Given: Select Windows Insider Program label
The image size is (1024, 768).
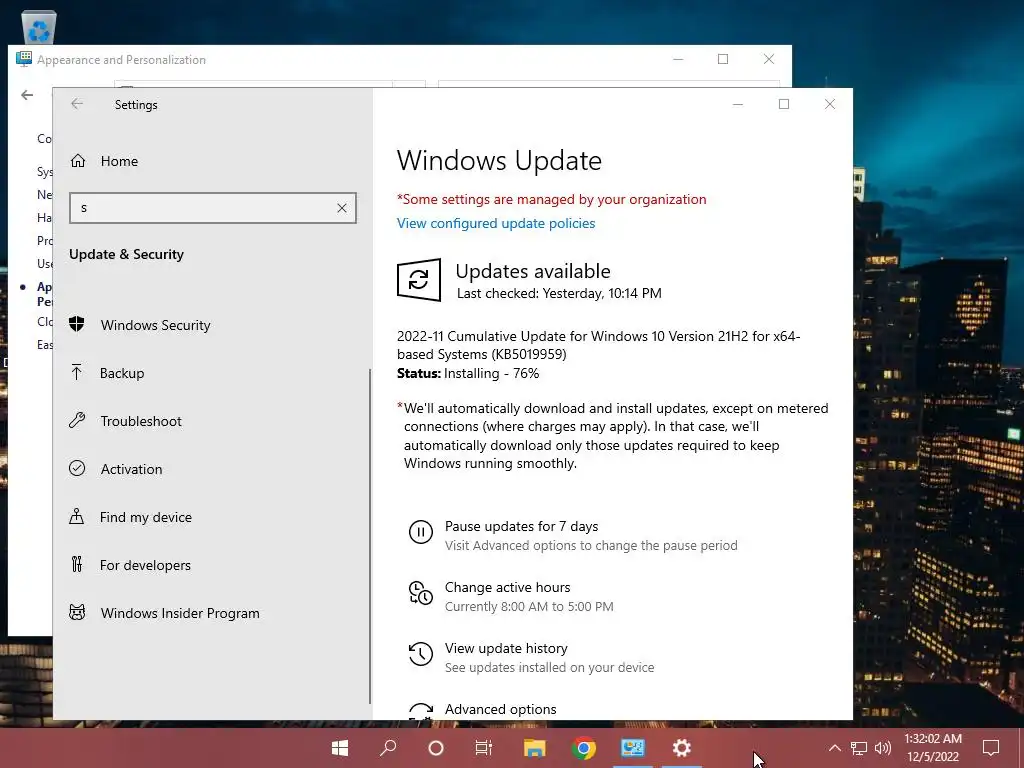Looking at the screenshot, I should 180,613.
